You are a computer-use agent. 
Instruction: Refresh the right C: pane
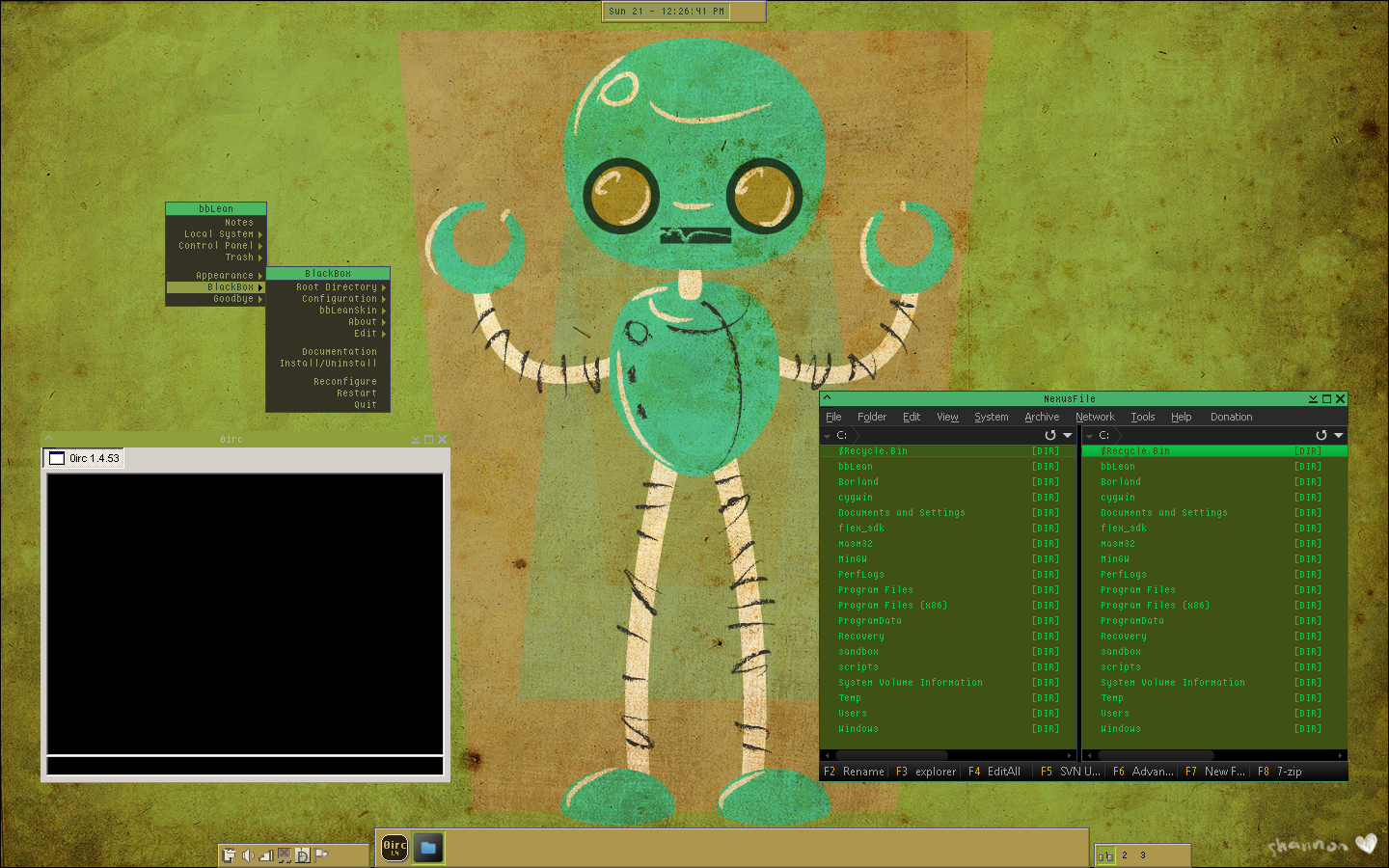(1321, 436)
